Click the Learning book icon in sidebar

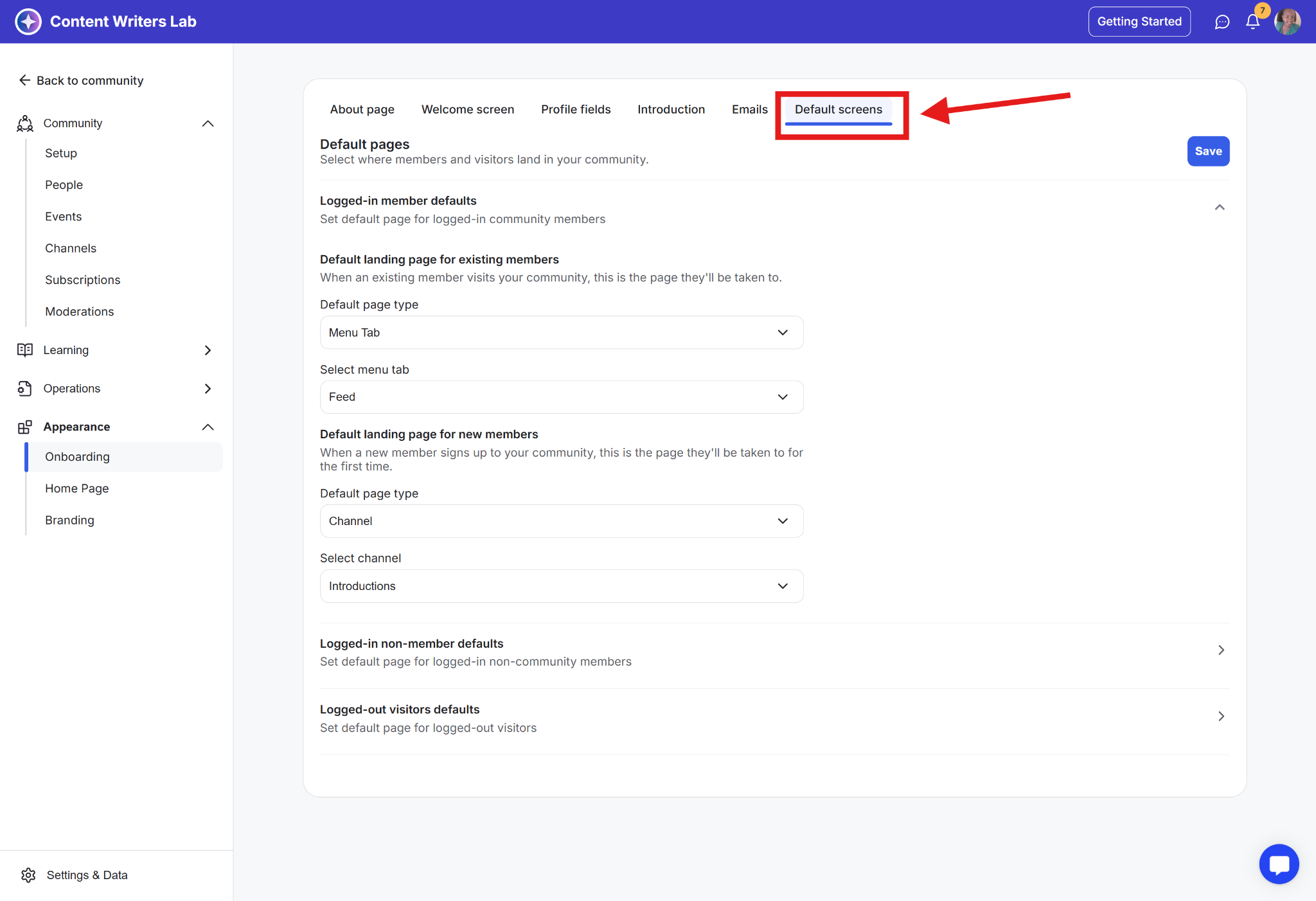pyautogui.click(x=25, y=350)
